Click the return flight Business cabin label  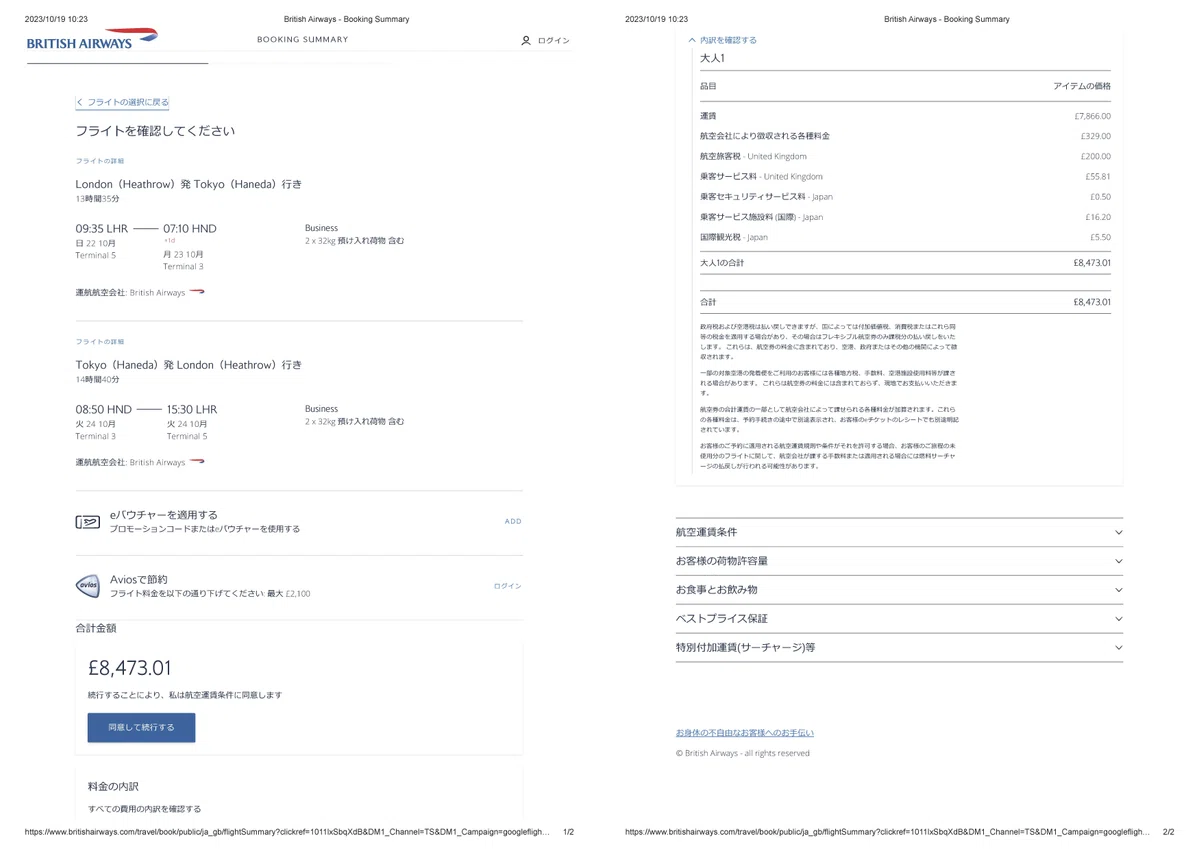pos(321,409)
